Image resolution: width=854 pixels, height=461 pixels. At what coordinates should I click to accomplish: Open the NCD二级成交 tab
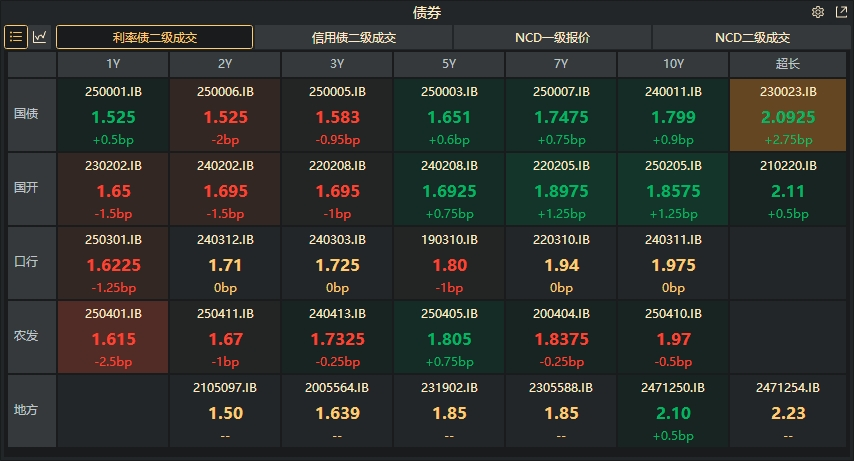click(751, 37)
